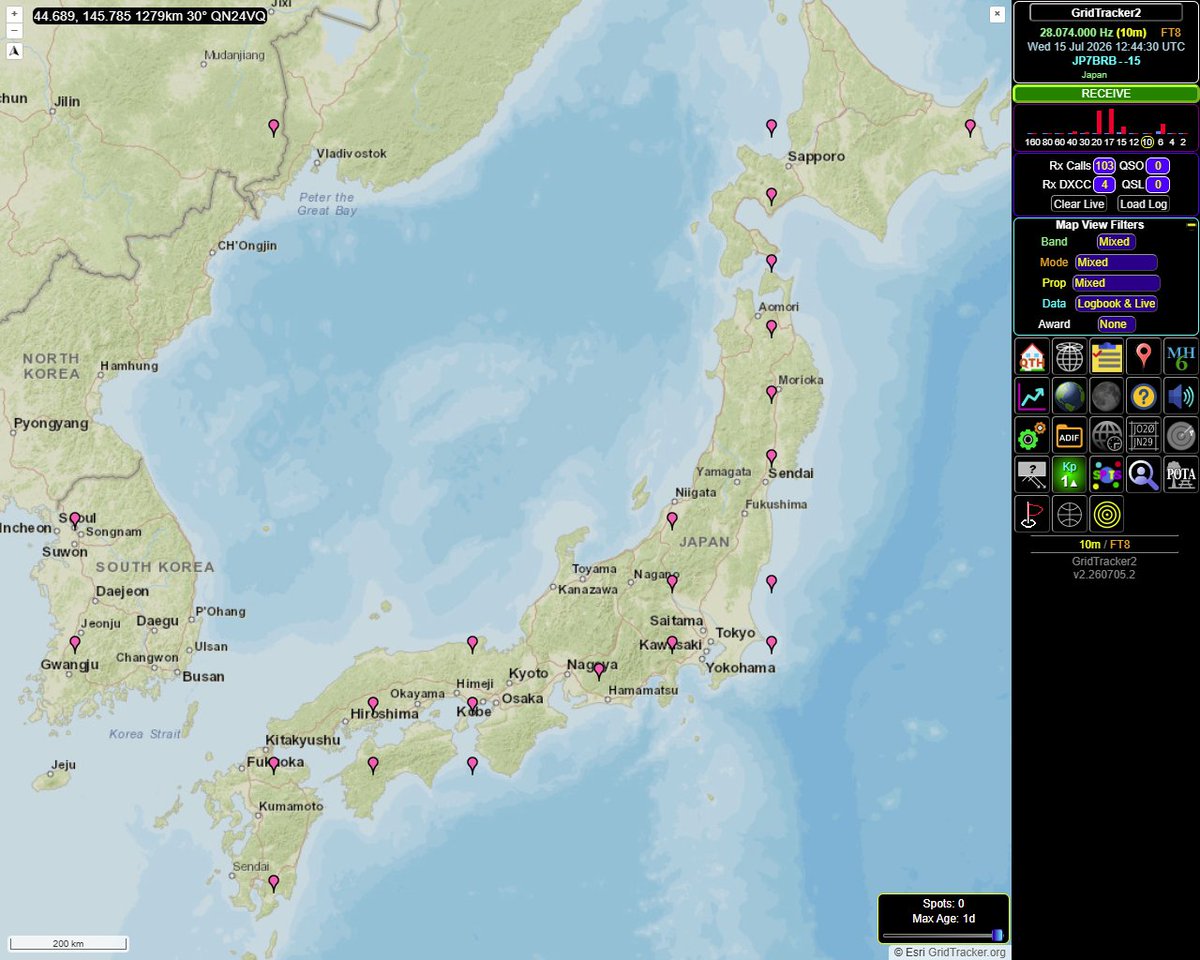The width and height of the screenshot is (1200, 960).
Task: Click the Clear Live button
Action: pyautogui.click(x=1078, y=204)
